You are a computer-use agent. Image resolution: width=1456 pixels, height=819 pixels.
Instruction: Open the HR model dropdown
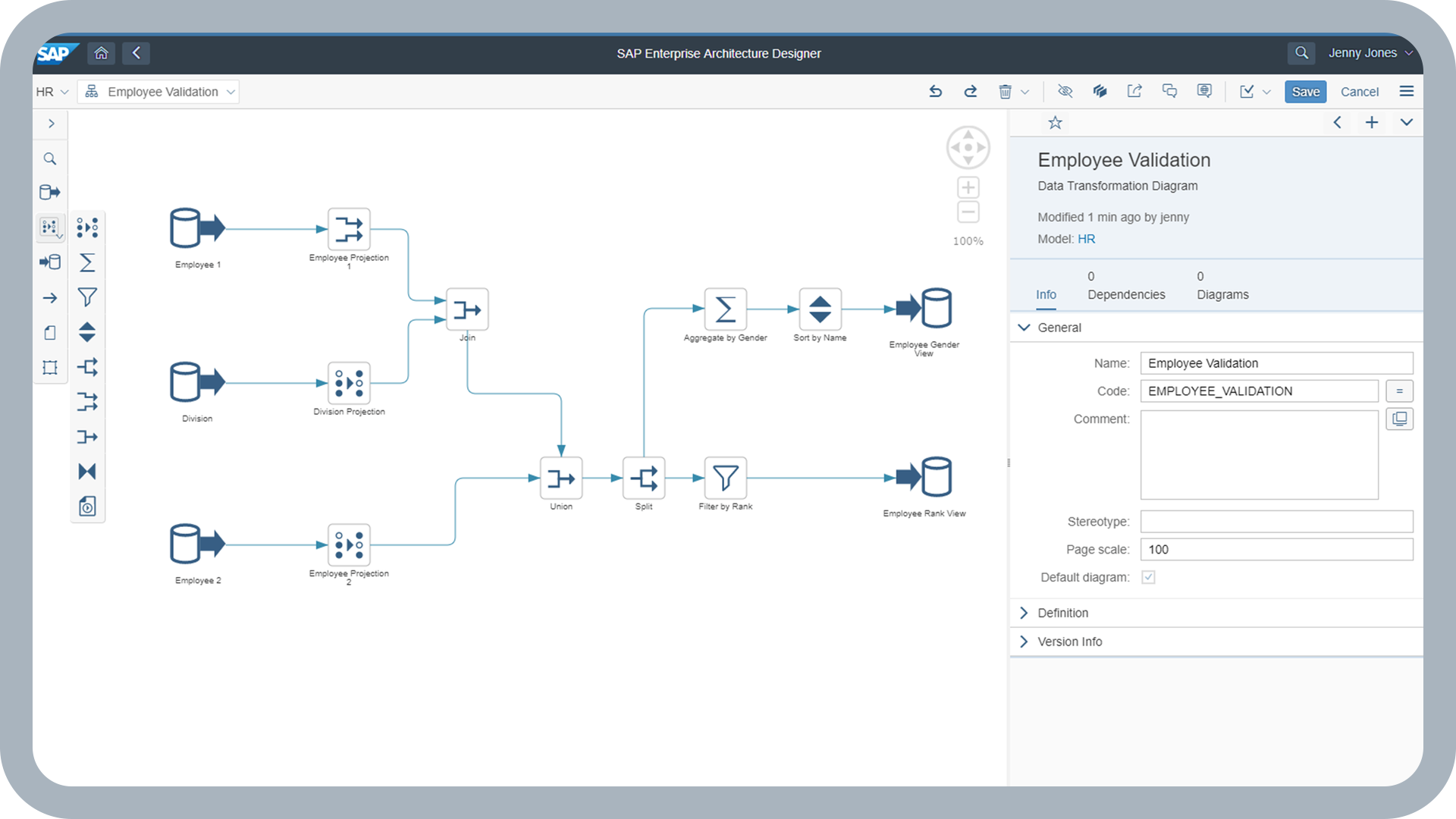tap(52, 92)
